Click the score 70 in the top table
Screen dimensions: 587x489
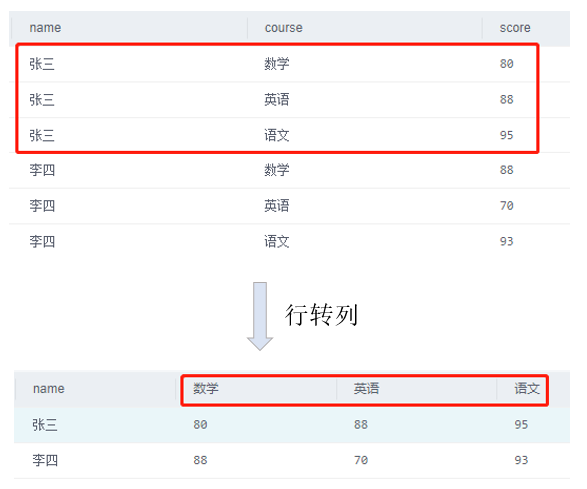pyautogui.click(x=506, y=206)
